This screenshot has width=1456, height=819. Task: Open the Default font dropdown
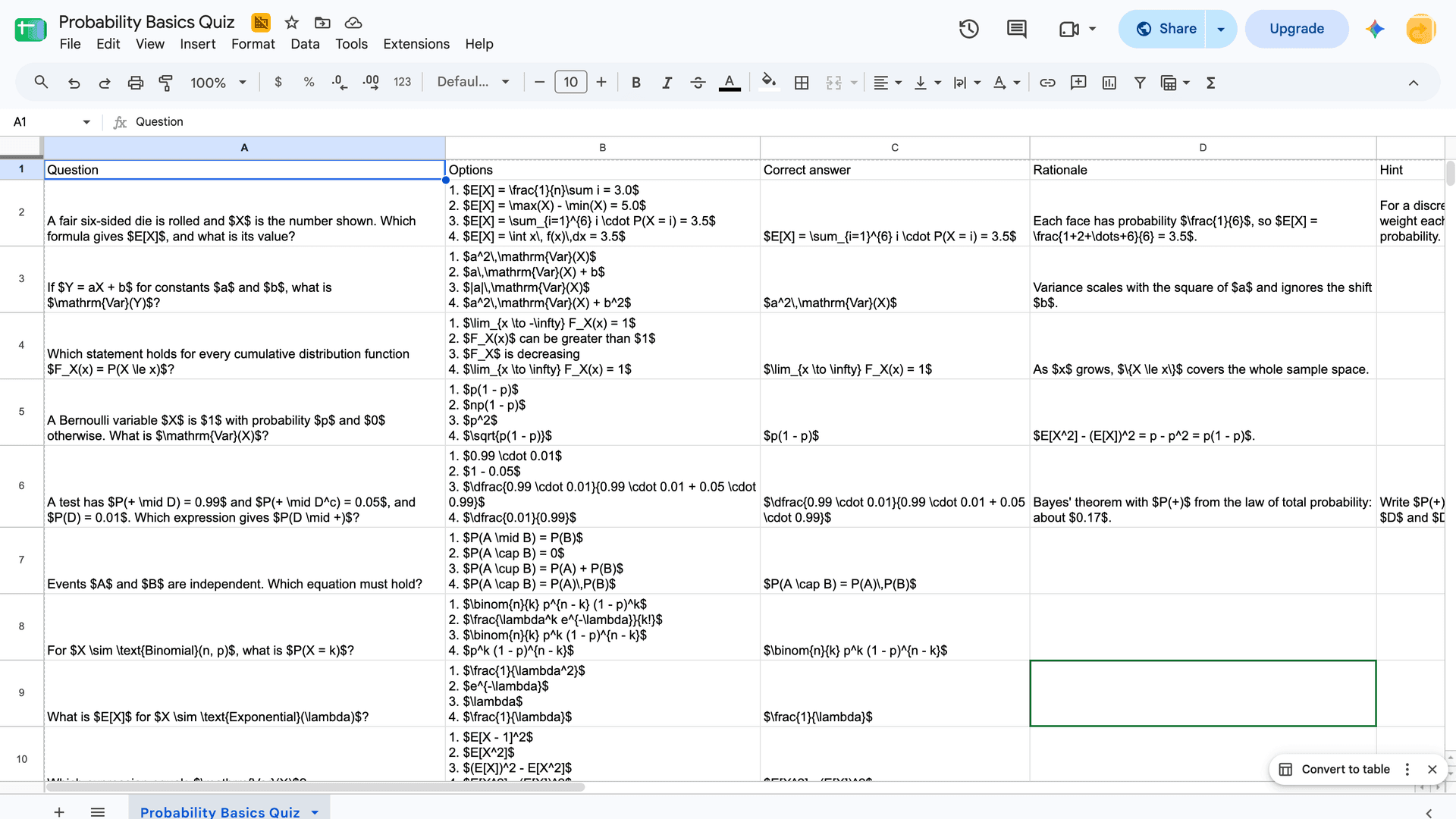pos(473,82)
